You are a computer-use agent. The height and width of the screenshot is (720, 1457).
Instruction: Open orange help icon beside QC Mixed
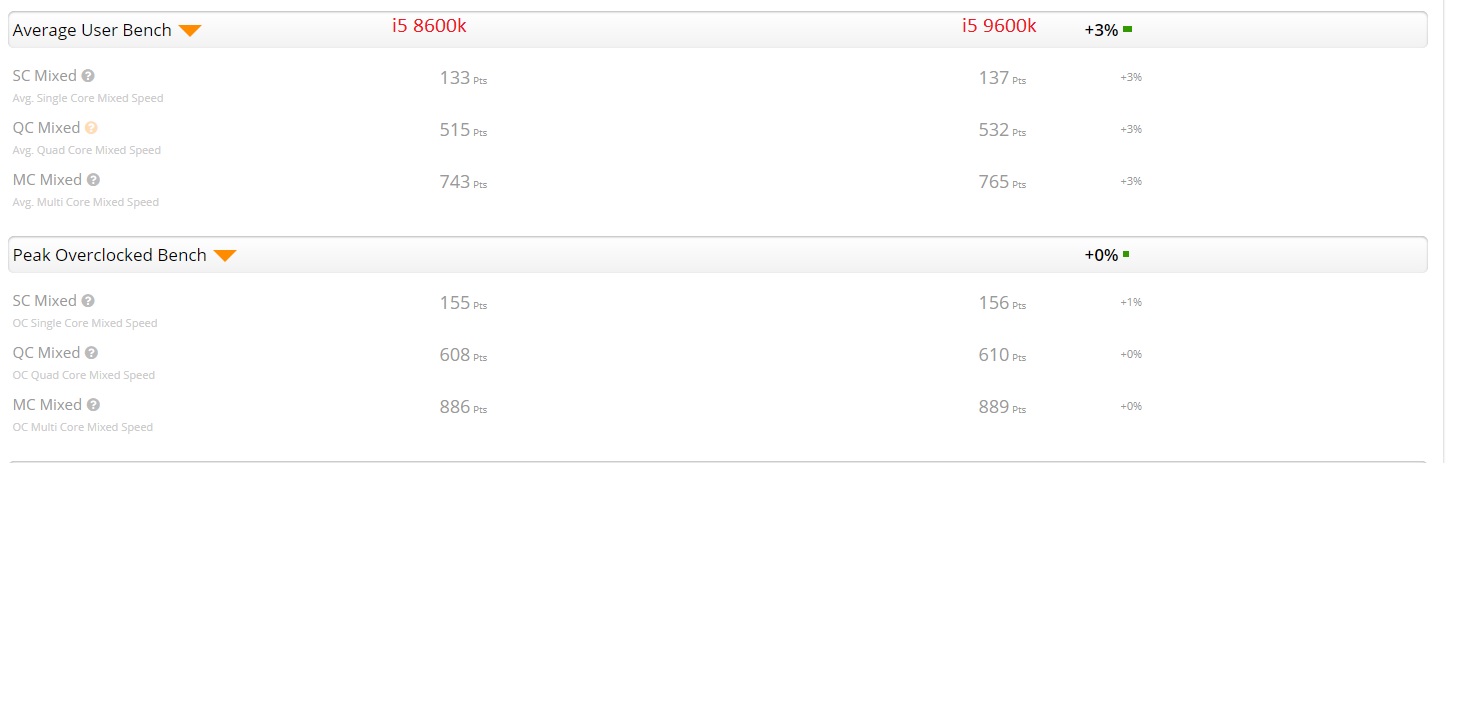(x=91, y=128)
